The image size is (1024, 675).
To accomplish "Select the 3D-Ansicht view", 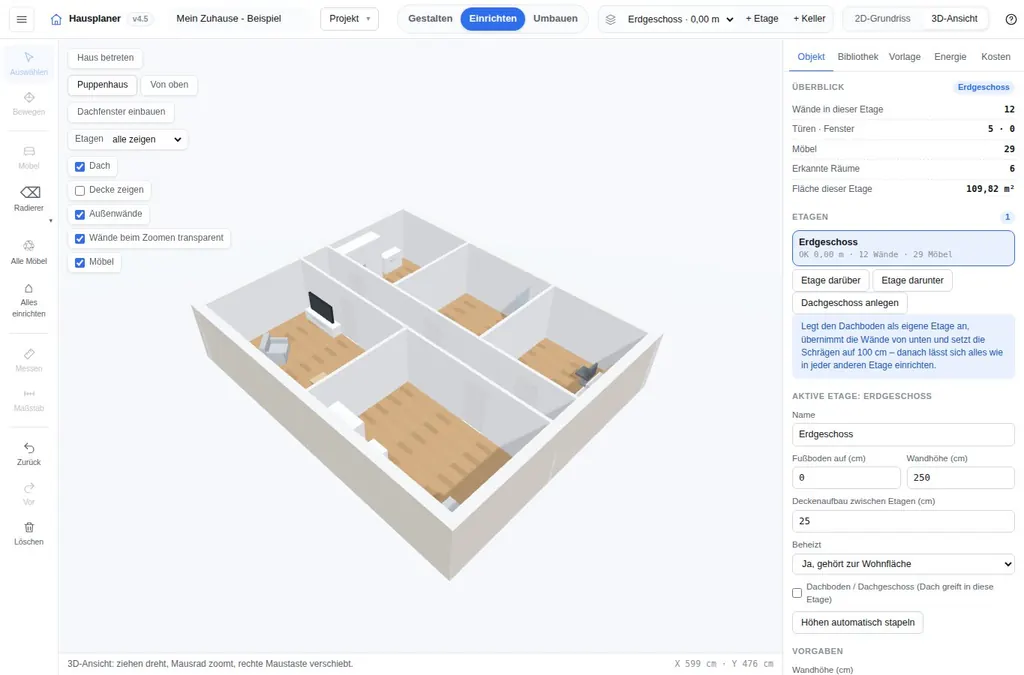I will click(954, 19).
